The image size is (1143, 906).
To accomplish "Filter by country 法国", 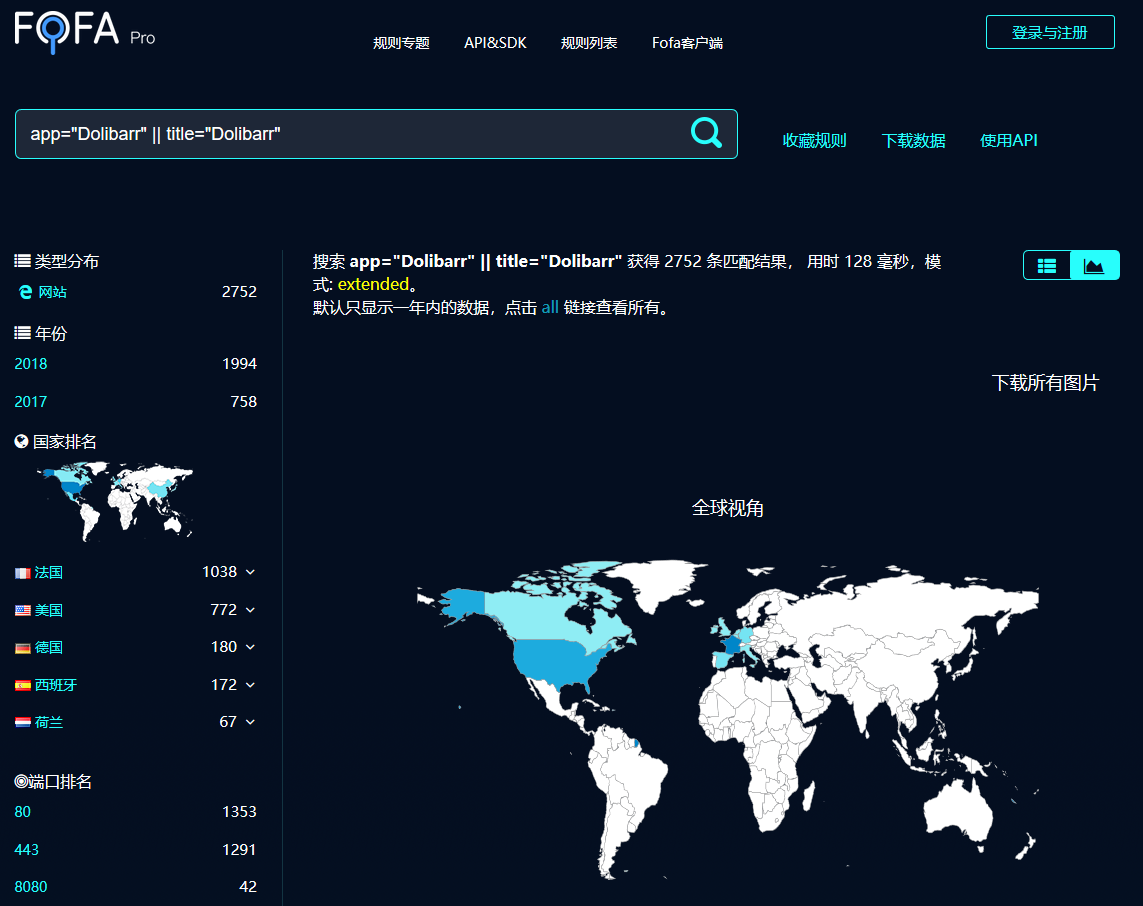I will click(49, 572).
